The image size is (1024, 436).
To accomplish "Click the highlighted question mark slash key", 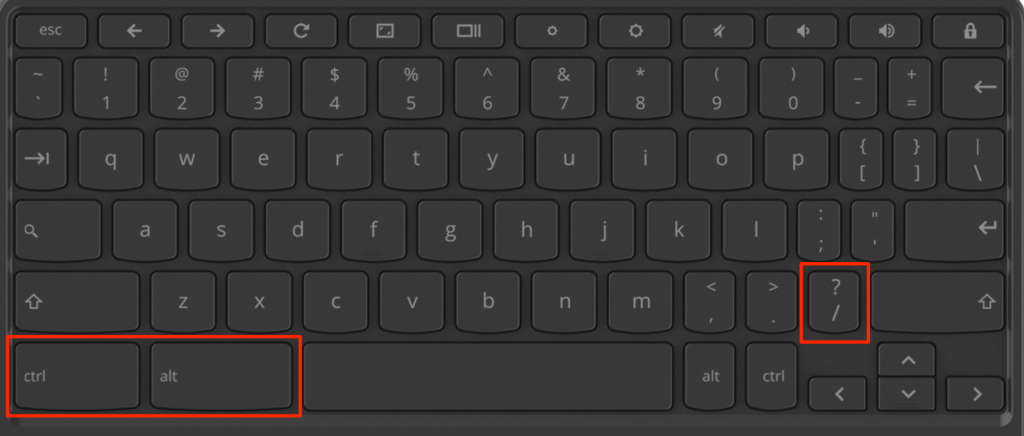I will coord(835,302).
